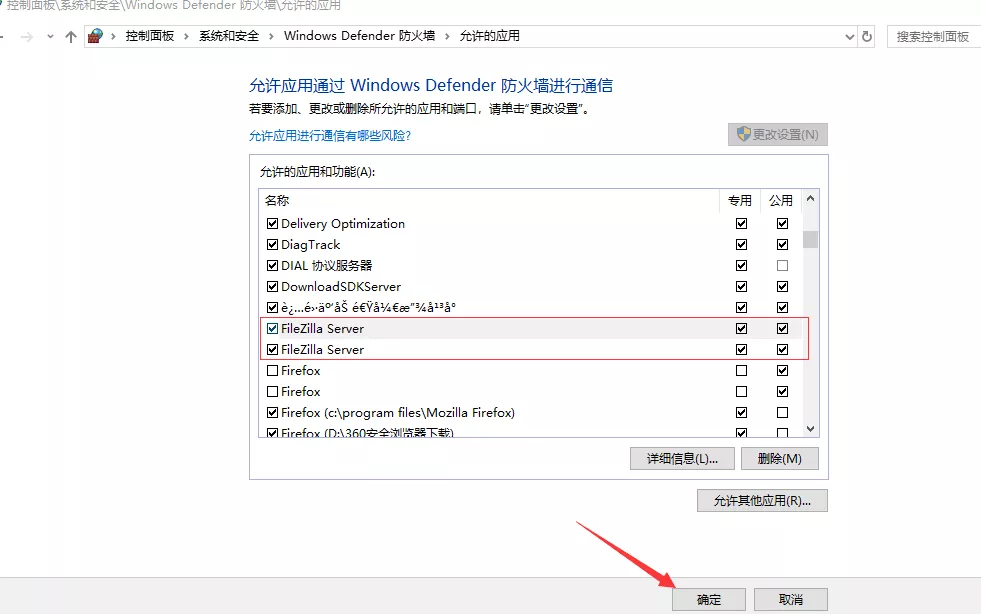This screenshot has height=614, width=981.
Task: Refresh the address bar view
Action: (867, 36)
